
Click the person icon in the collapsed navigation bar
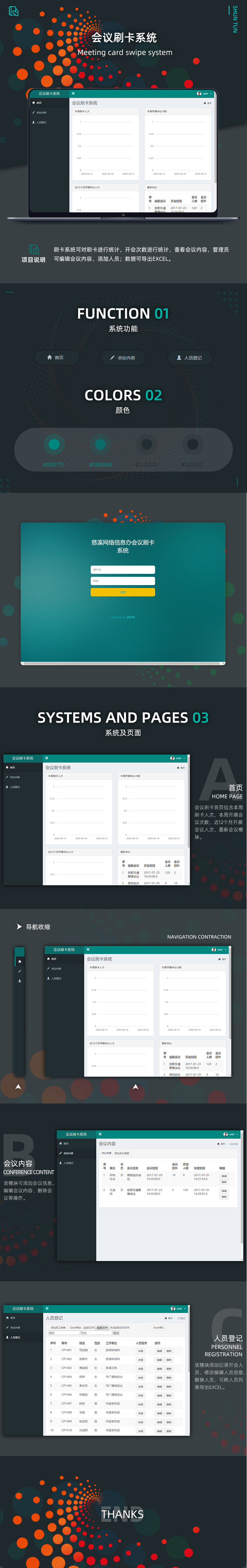19,981
